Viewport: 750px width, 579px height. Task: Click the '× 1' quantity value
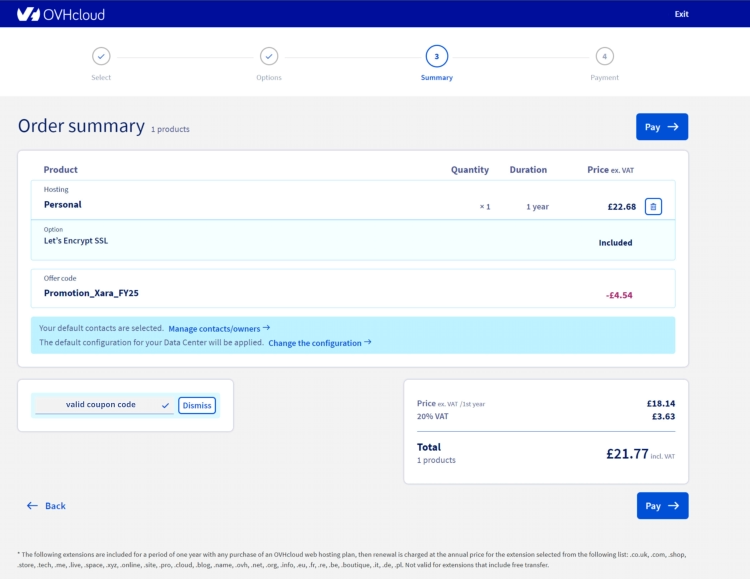coord(485,207)
